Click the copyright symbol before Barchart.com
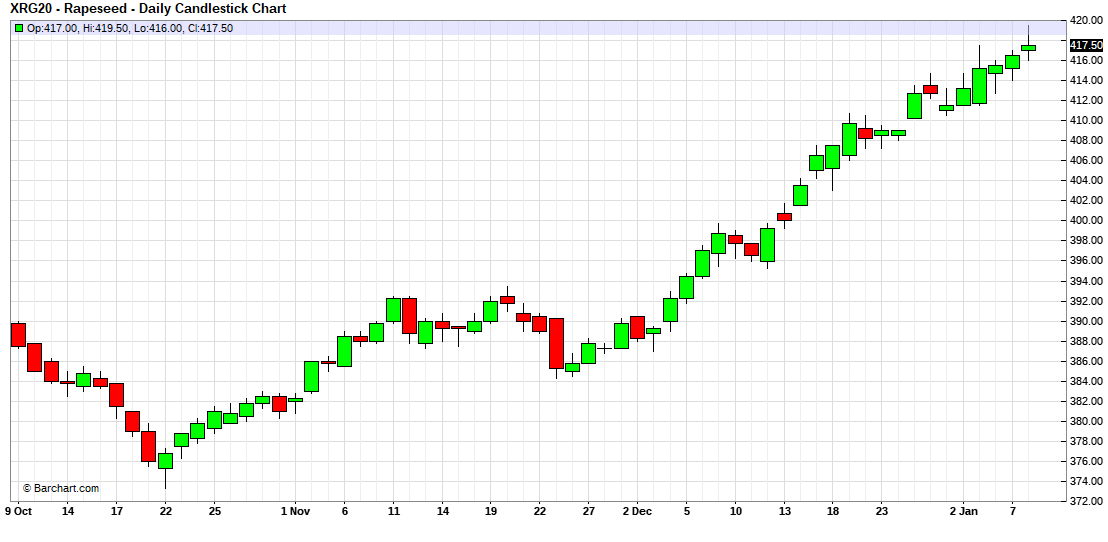 pyautogui.click(x=27, y=488)
